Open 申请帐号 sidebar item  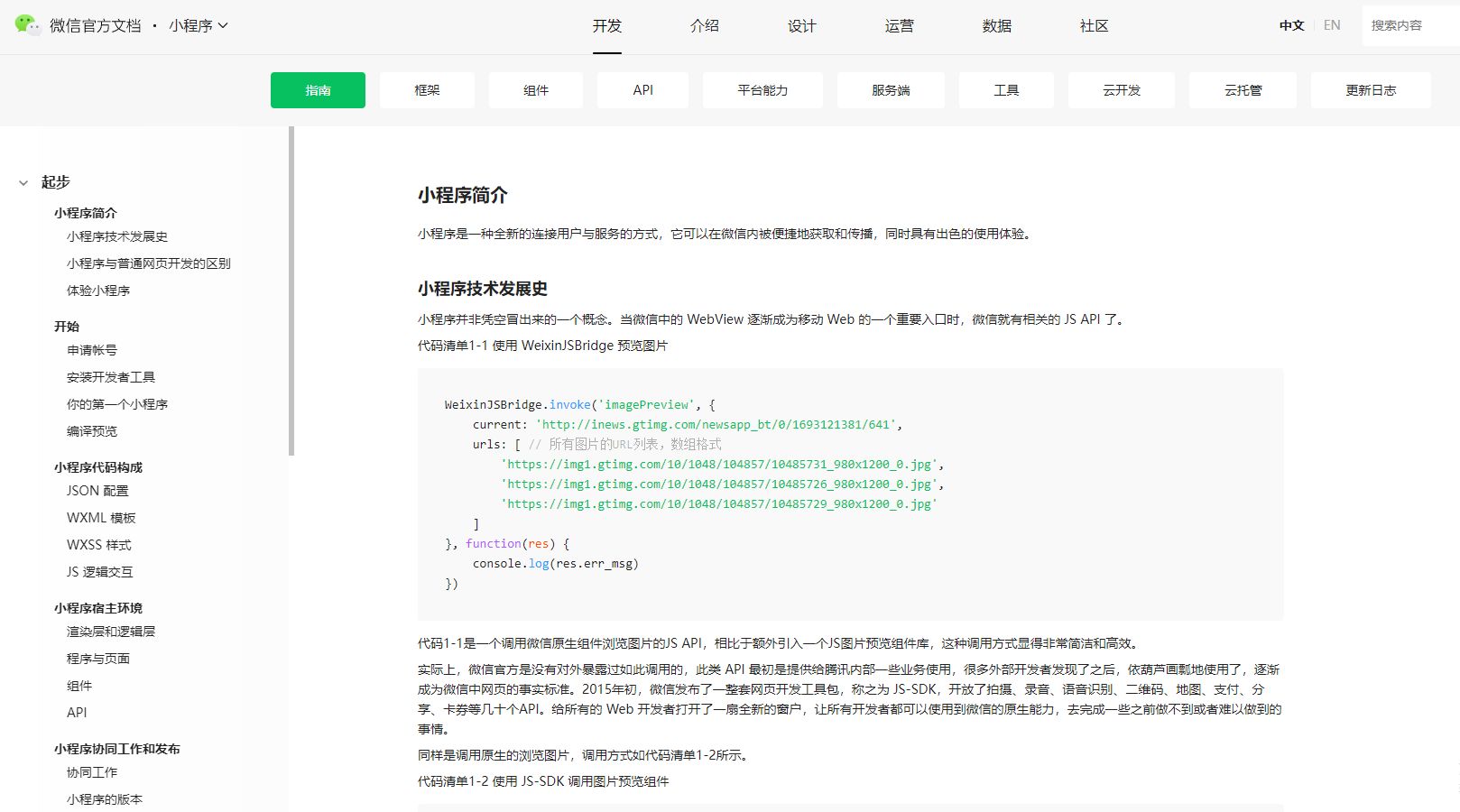click(92, 350)
